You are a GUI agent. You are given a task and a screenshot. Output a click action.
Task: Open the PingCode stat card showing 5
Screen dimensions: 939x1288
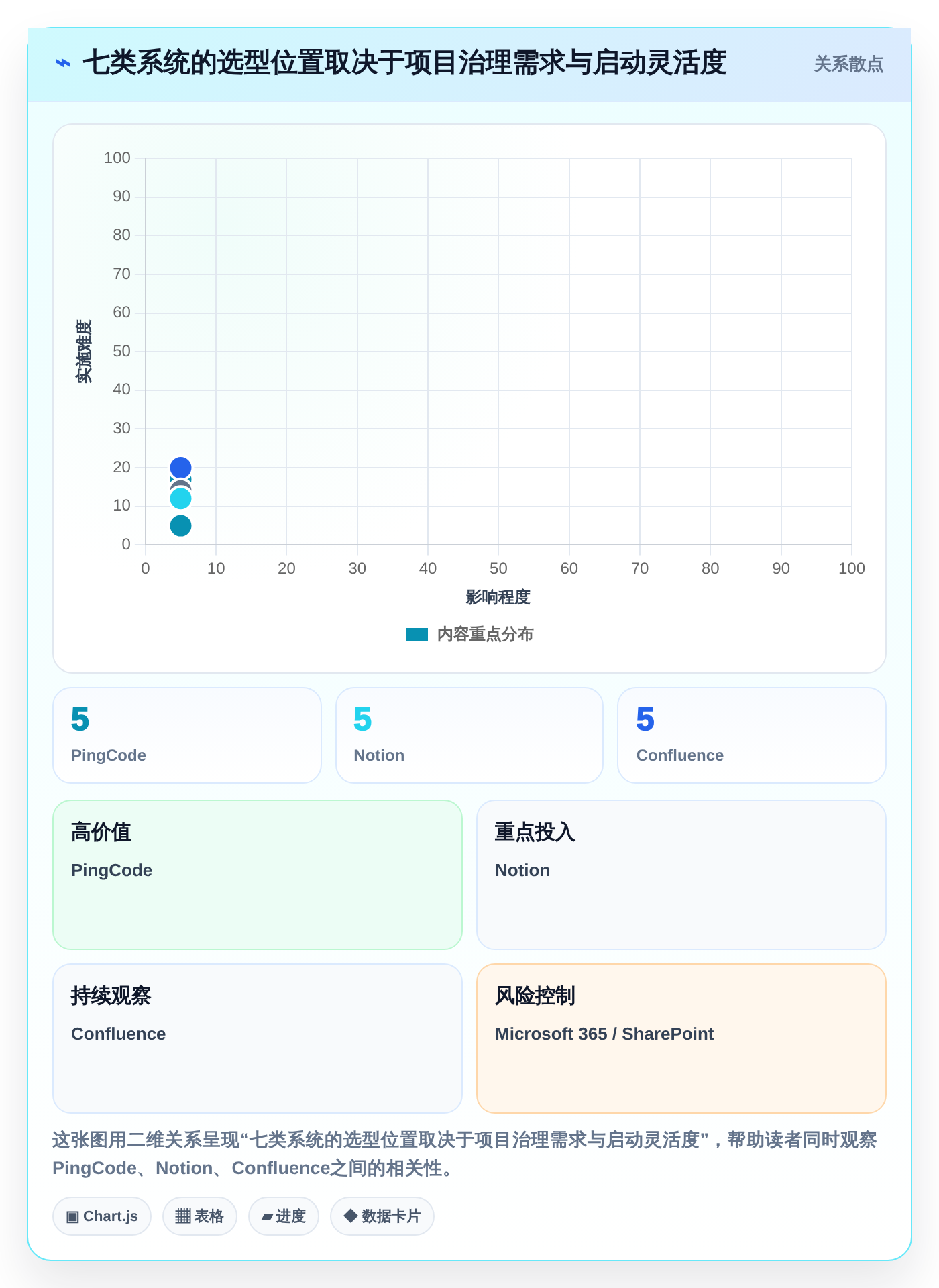(187, 735)
